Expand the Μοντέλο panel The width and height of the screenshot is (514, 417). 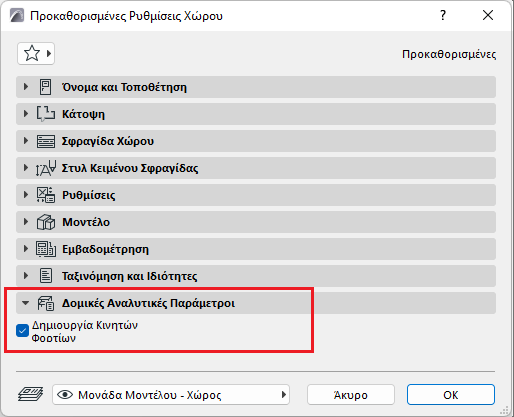pyautogui.click(x=26, y=222)
